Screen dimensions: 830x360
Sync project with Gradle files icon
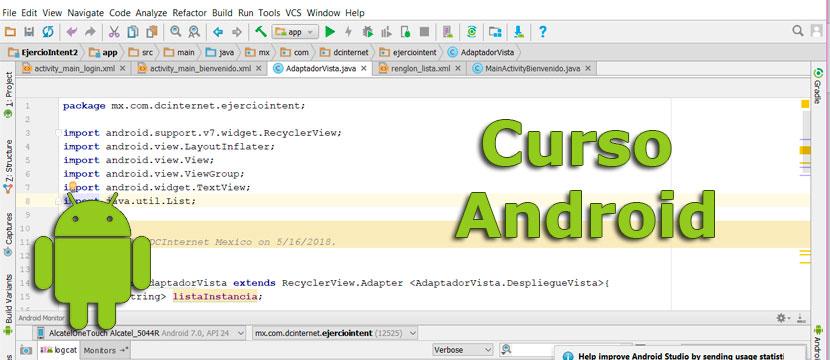coord(472,32)
